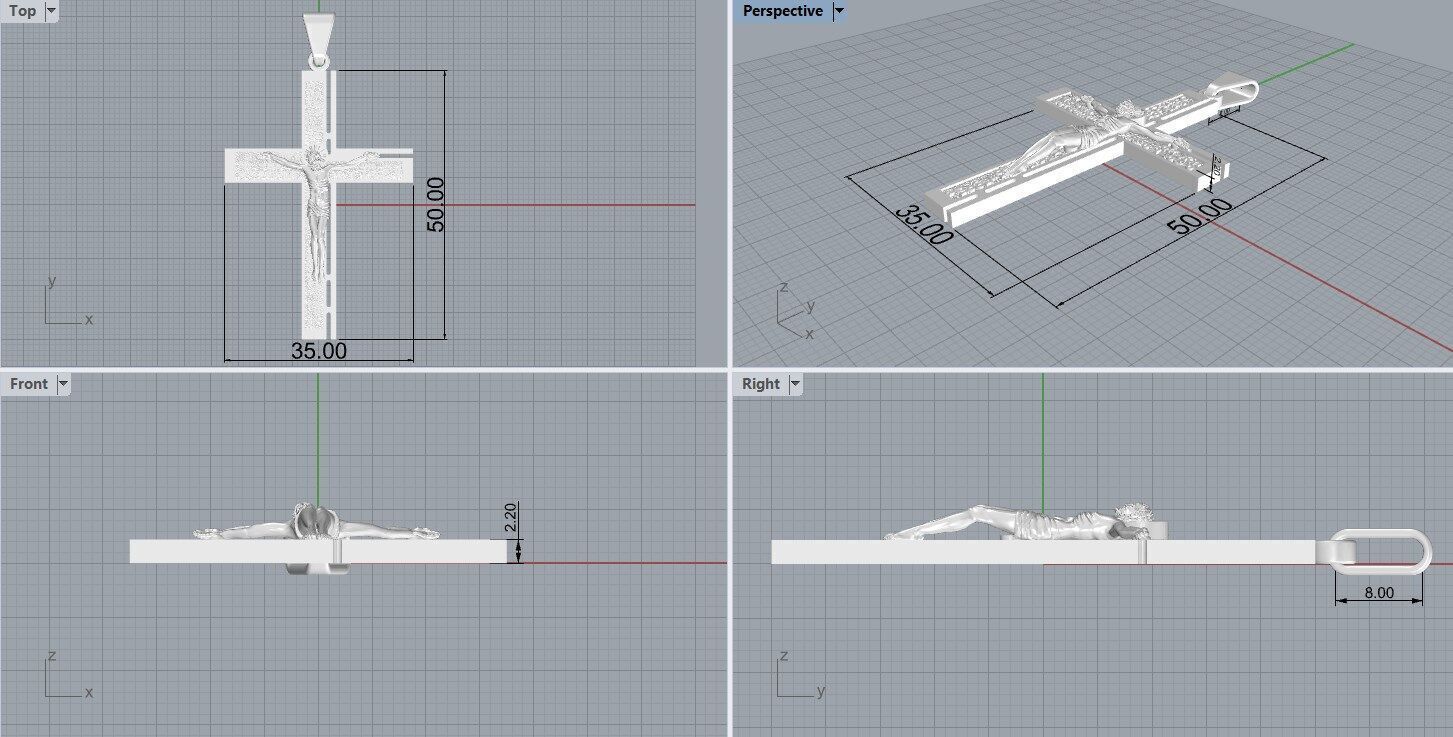This screenshot has height=737, width=1453.
Task: Click the crucifix figure in Top view
Action: point(317,210)
